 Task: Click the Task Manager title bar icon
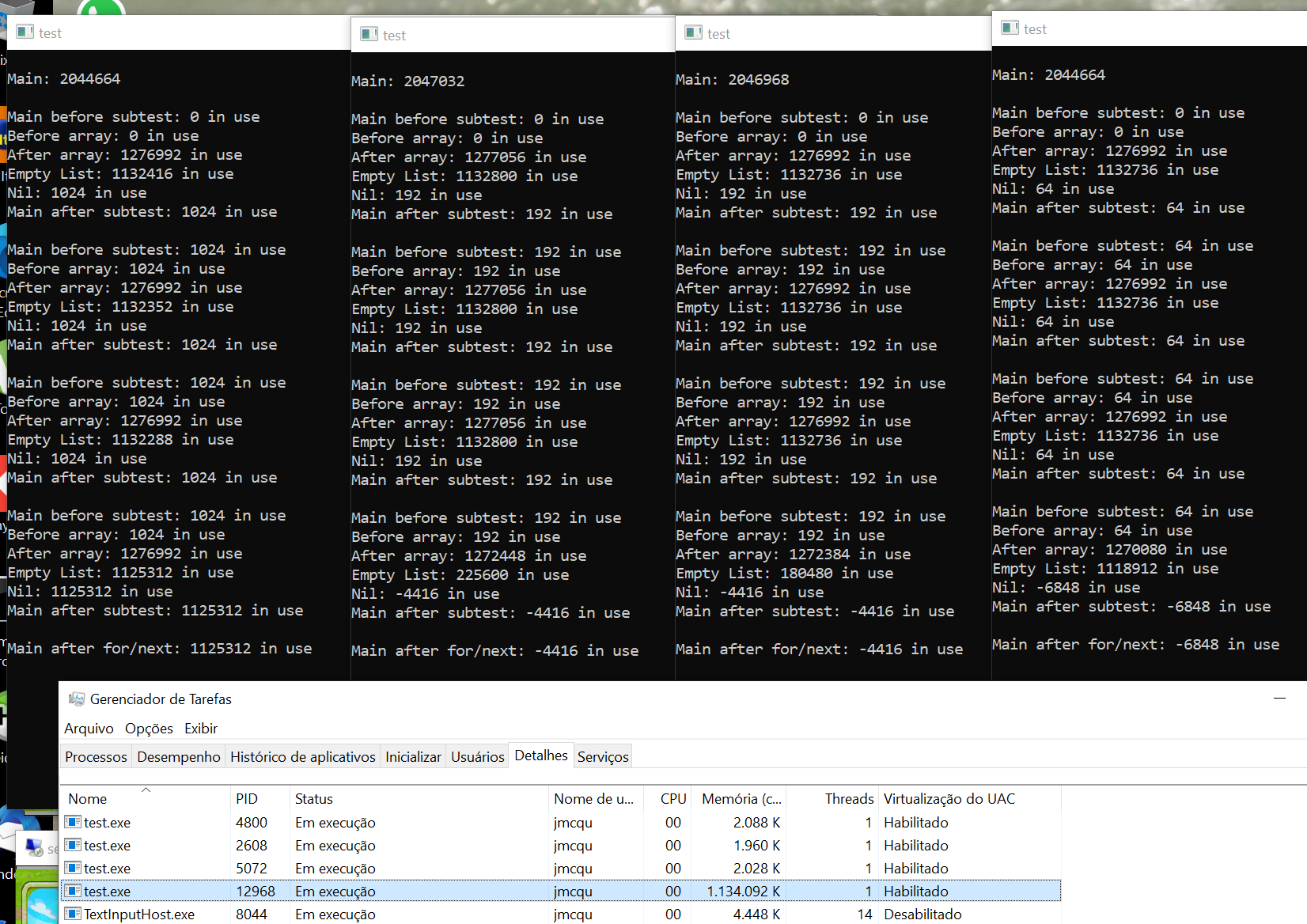[x=77, y=699]
